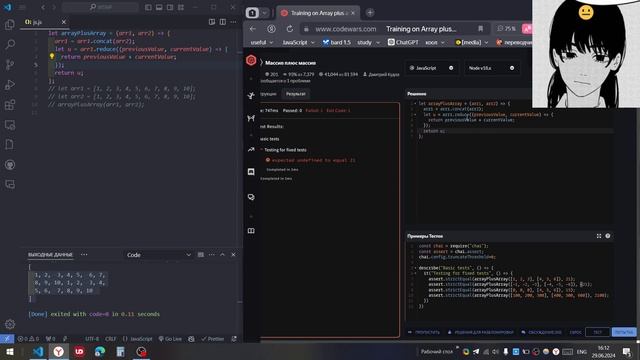
Task: Open the useful bookmarks folder dropdown
Action: tap(262, 42)
